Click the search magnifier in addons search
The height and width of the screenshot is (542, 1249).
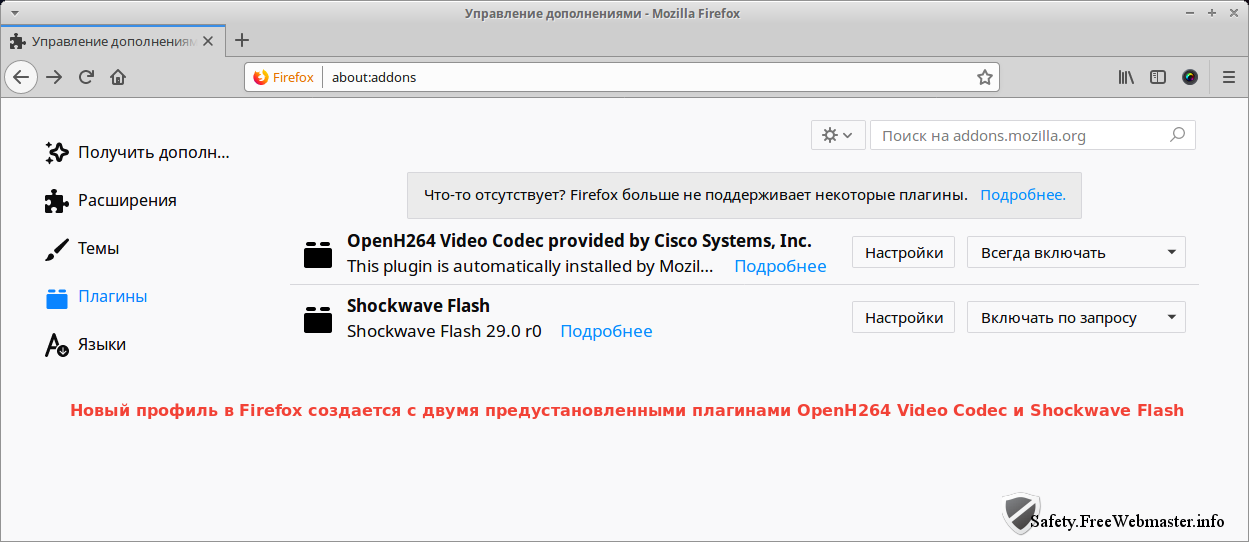[1177, 135]
